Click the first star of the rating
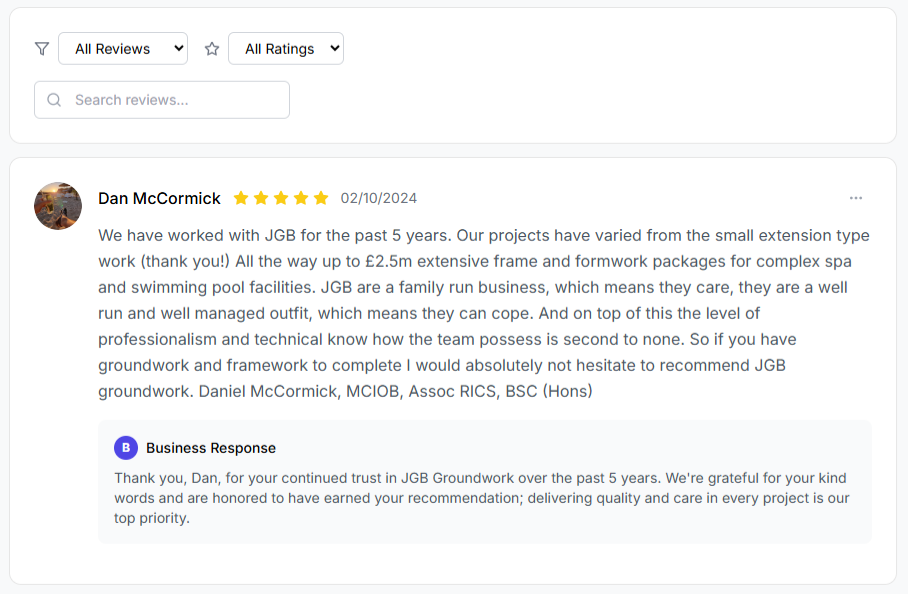Viewport: 908px width, 595px height. (241, 198)
